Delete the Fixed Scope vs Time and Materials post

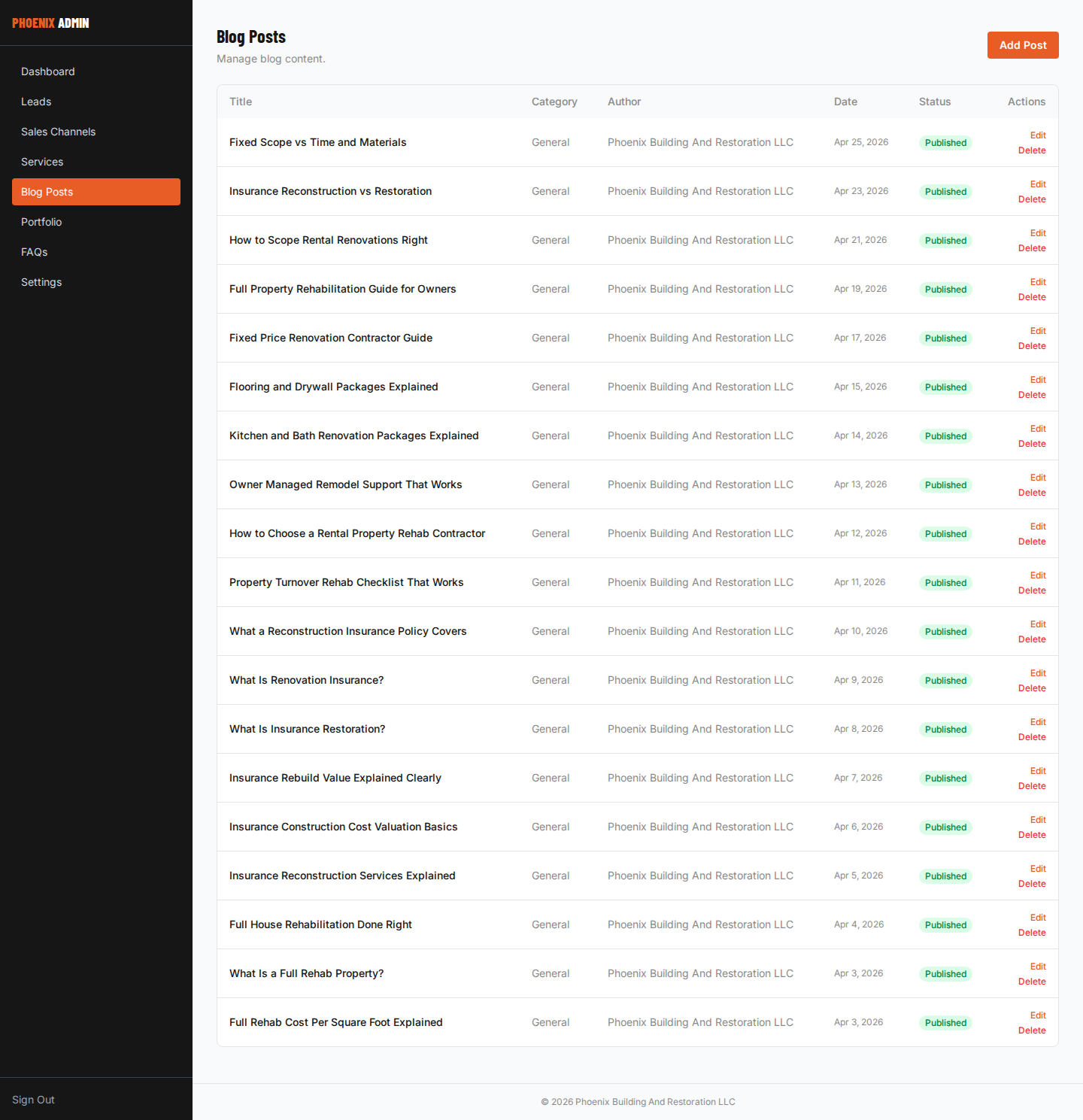pyautogui.click(x=1032, y=150)
